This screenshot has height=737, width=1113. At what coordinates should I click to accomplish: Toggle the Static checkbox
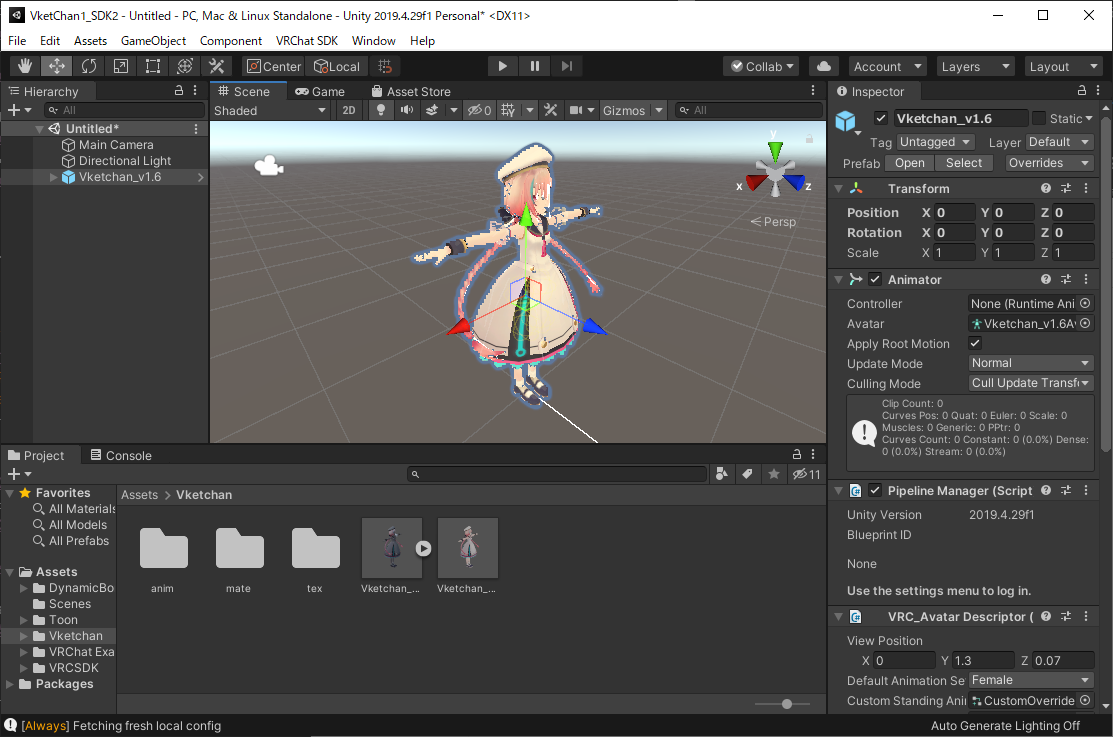pos(1039,118)
